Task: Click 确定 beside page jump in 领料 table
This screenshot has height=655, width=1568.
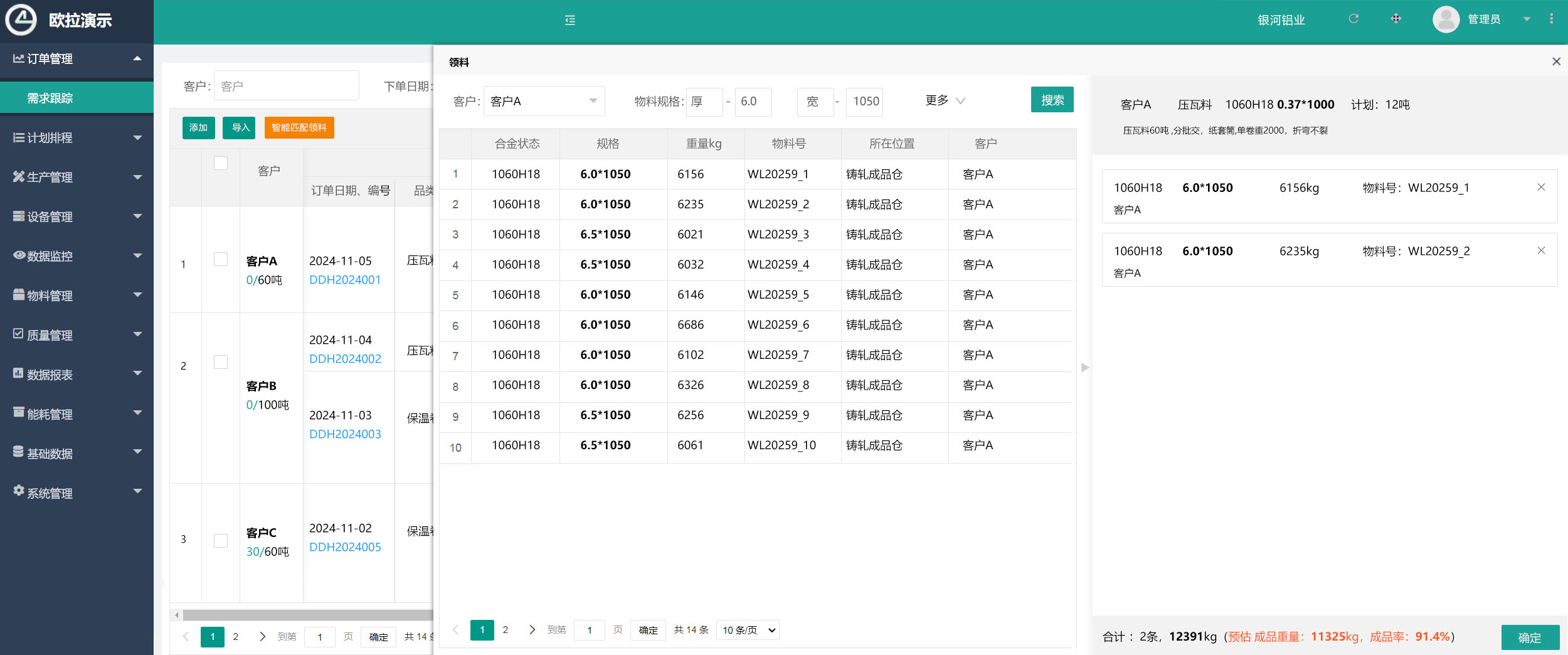Action: point(648,630)
